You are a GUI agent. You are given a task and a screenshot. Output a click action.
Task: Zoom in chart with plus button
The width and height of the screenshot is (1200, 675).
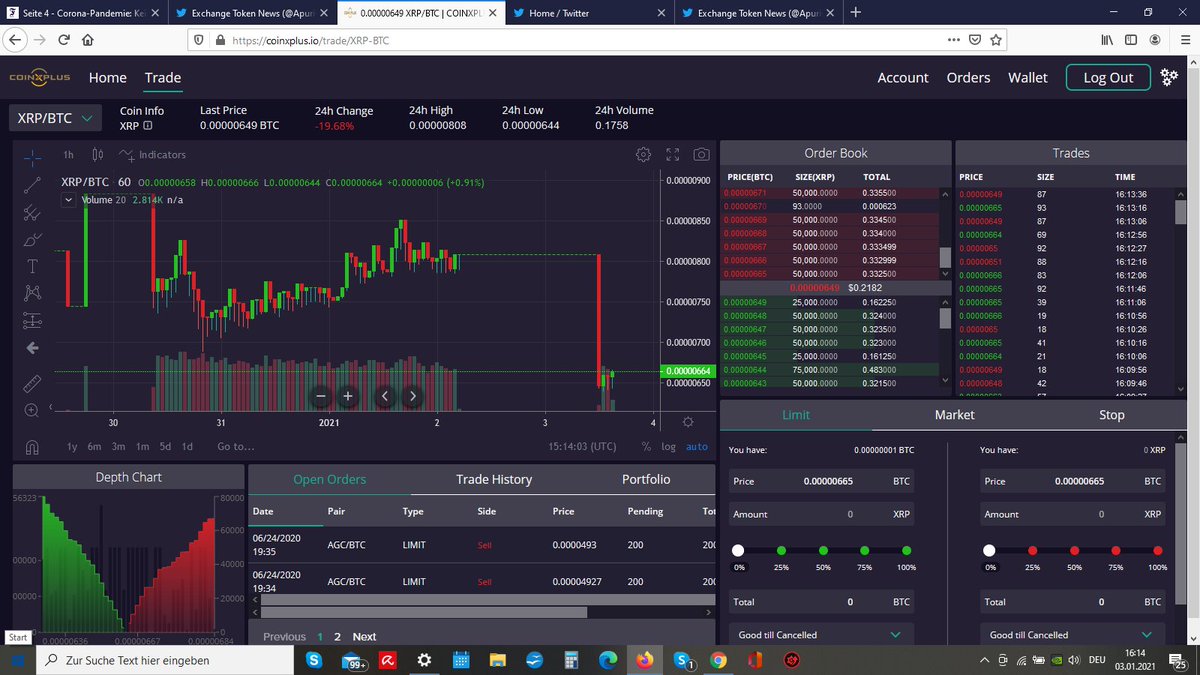tap(348, 396)
